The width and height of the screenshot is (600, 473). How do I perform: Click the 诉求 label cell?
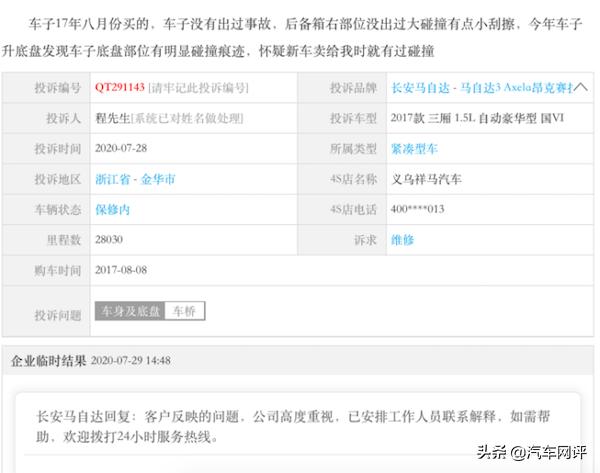click(x=342, y=240)
